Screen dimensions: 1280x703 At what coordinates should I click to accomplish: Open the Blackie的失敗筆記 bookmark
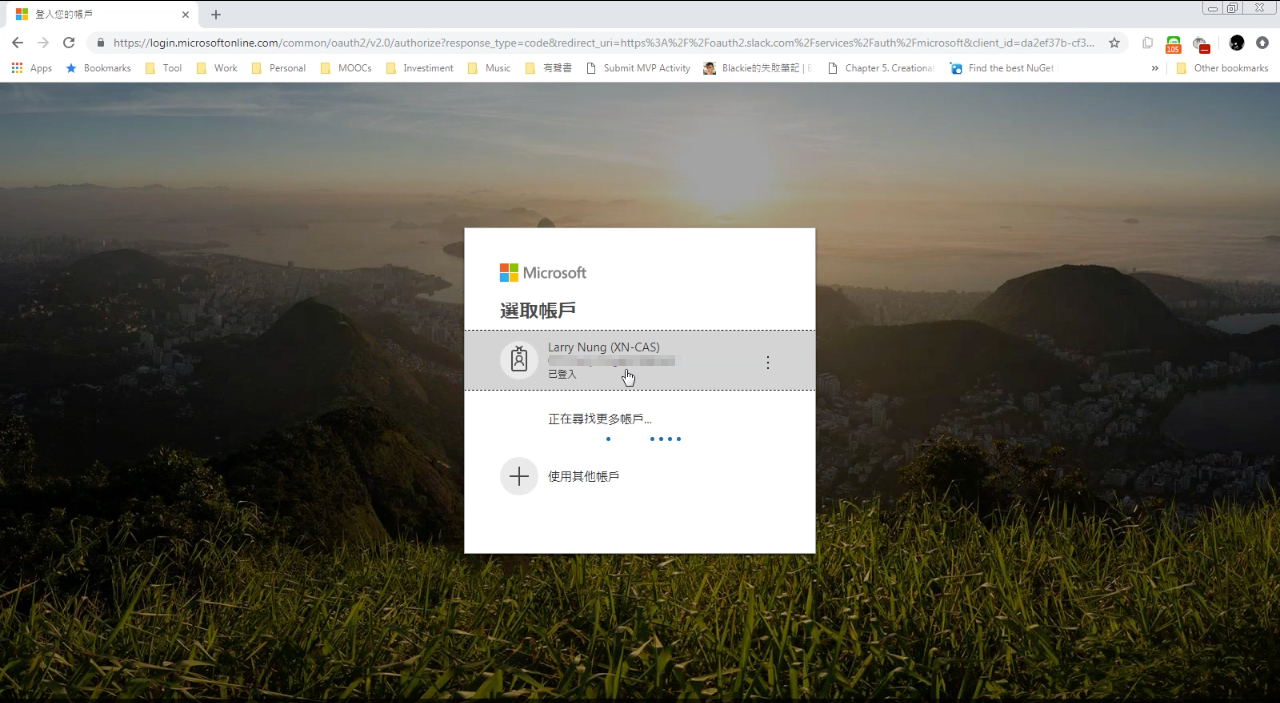pyautogui.click(x=758, y=68)
